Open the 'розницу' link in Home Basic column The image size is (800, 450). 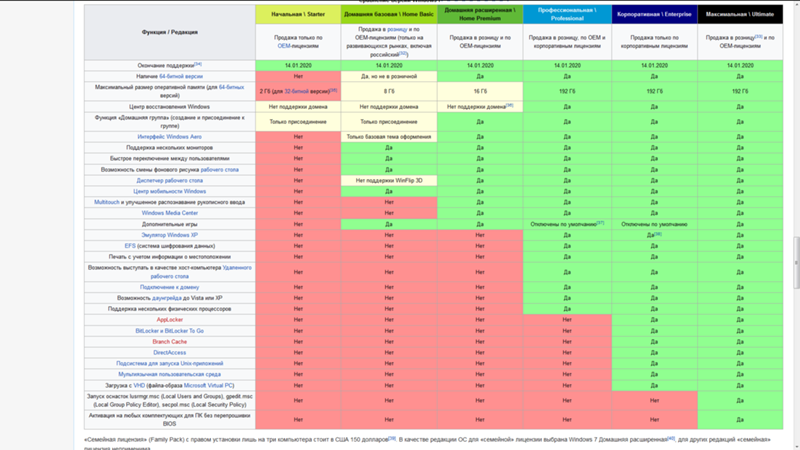(x=397, y=30)
